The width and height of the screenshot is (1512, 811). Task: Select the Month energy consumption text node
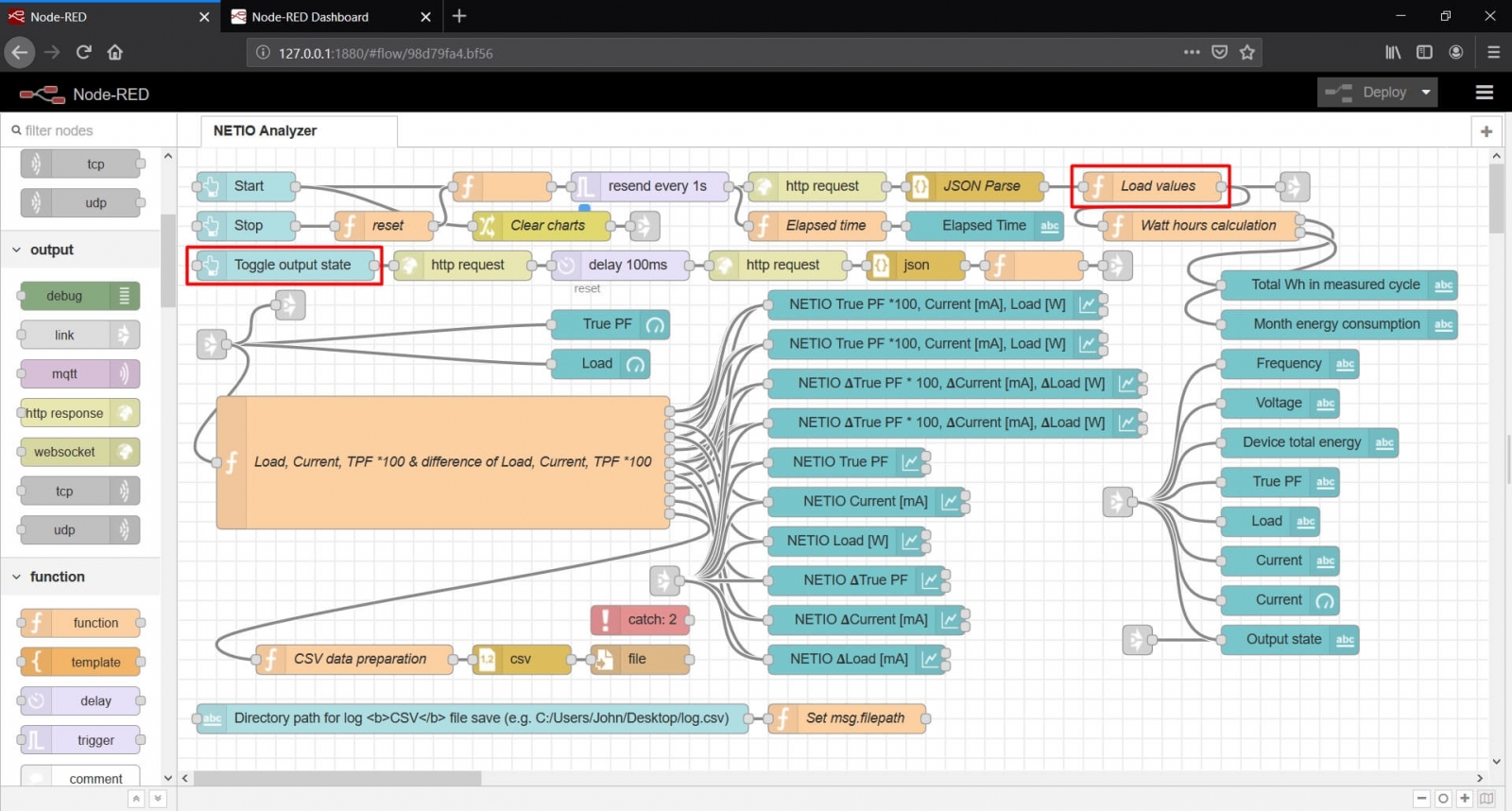(x=1339, y=324)
